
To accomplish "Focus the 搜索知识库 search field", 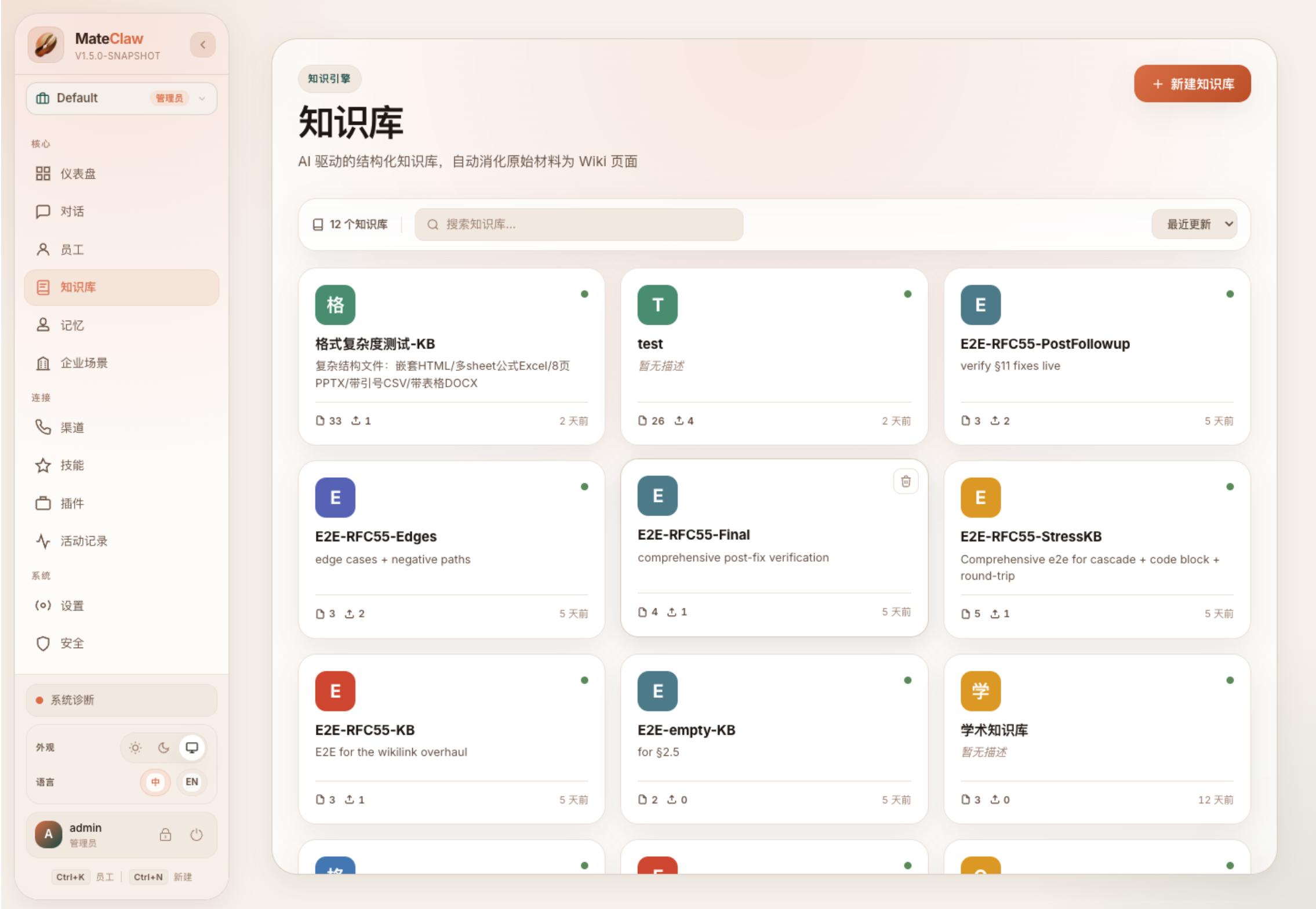I will [579, 224].
